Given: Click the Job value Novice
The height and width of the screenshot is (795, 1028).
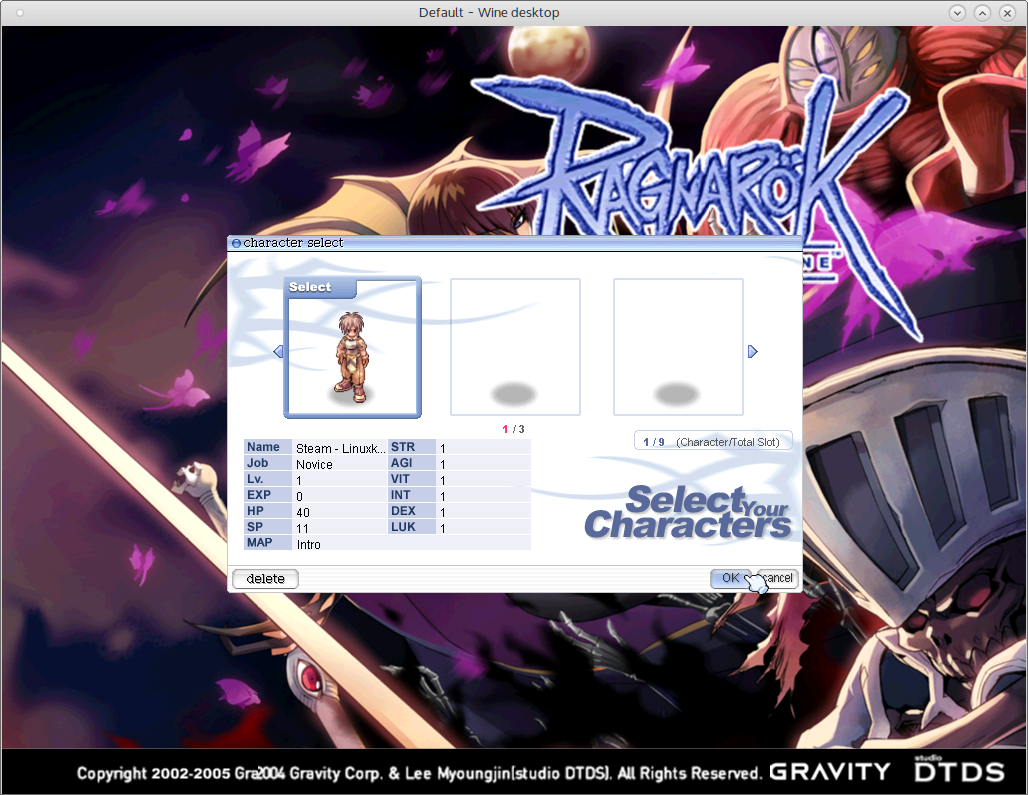Looking at the screenshot, I should (x=314, y=465).
